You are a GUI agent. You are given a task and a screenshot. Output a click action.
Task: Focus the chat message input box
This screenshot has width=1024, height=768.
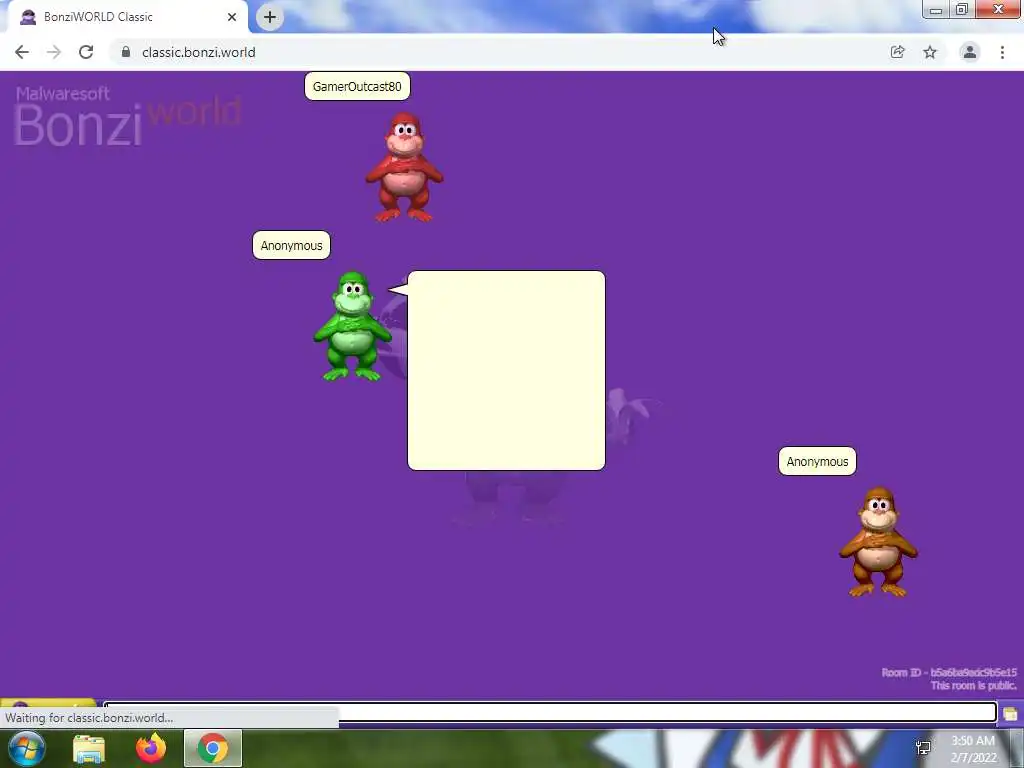550,712
